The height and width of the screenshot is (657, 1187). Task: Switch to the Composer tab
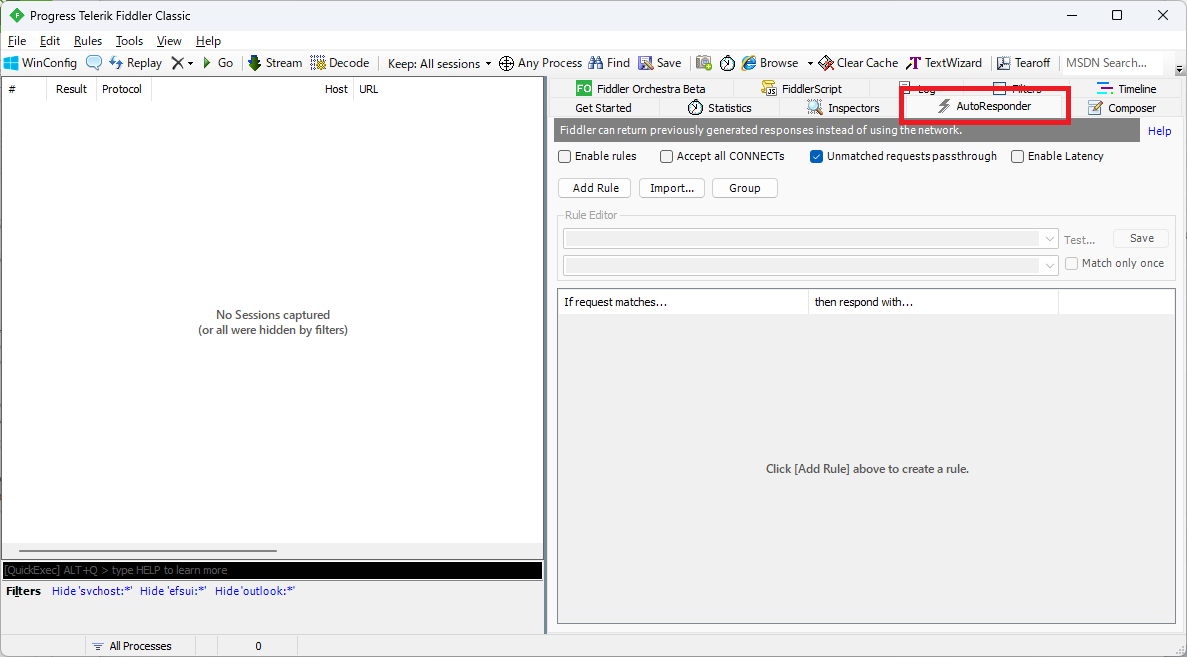(1122, 108)
